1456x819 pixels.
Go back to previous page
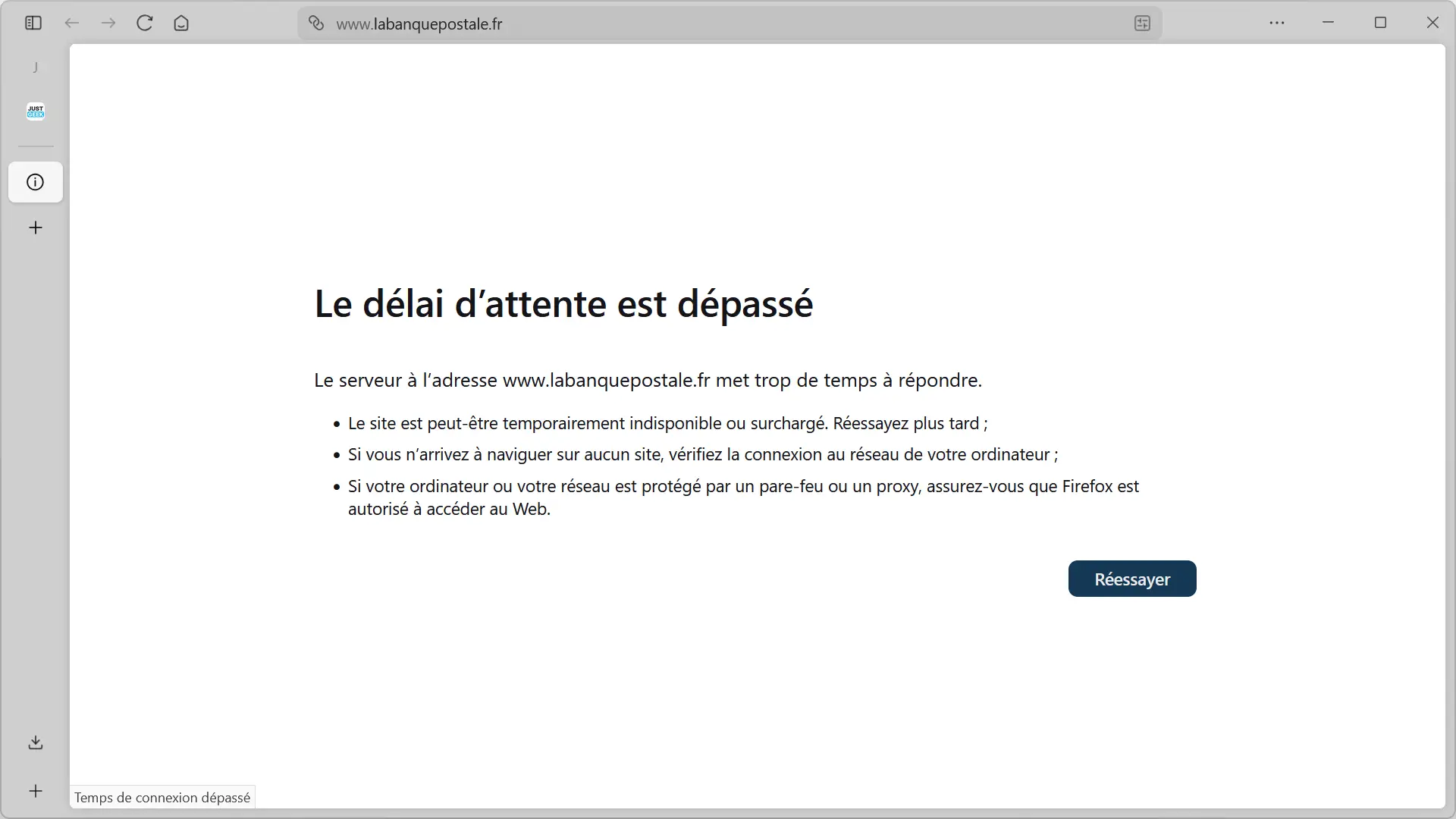click(x=72, y=23)
